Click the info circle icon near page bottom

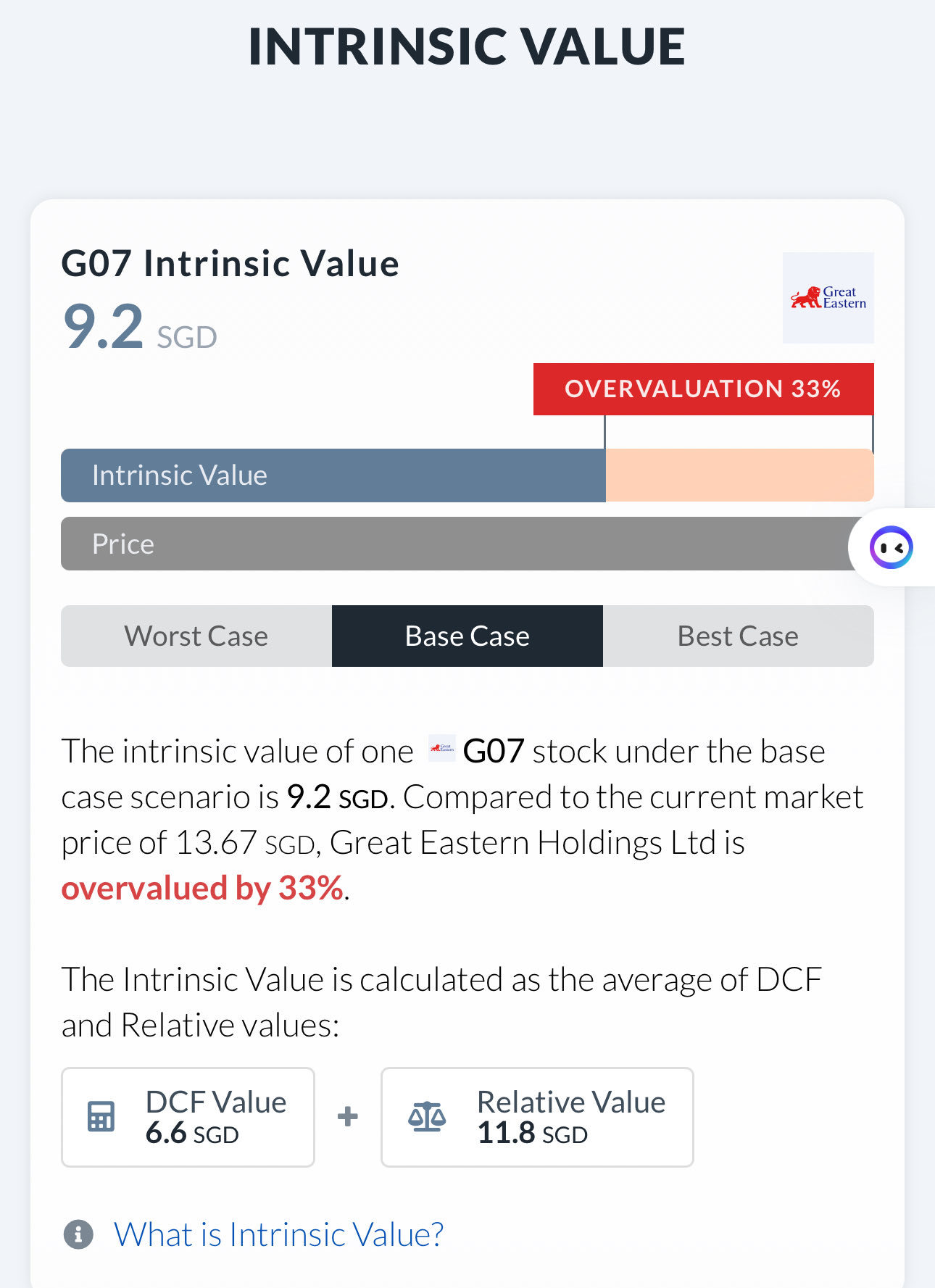click(x=78, y=1234)
